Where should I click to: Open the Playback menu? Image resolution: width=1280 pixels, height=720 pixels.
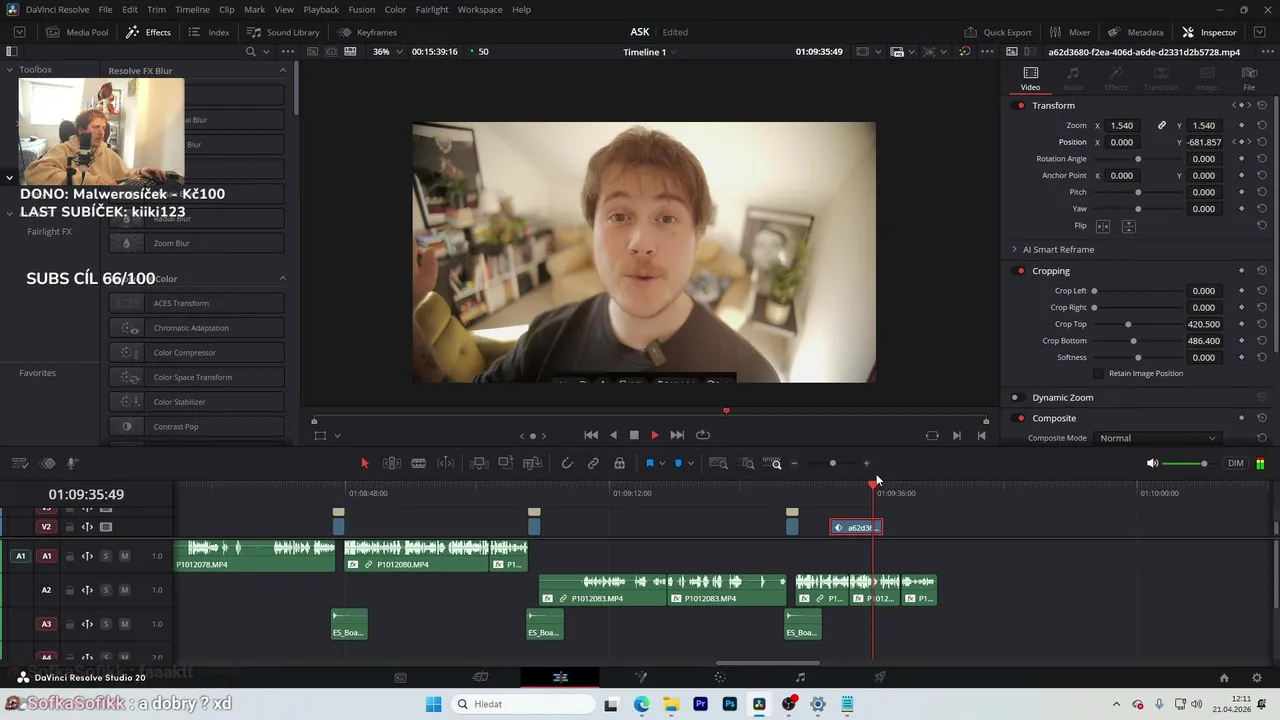tap(321, 9)
